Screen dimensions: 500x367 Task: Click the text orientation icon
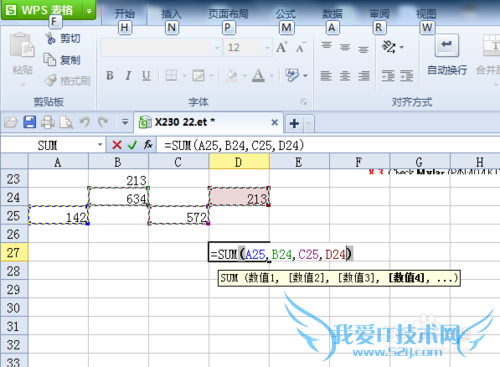pos(389,47)
